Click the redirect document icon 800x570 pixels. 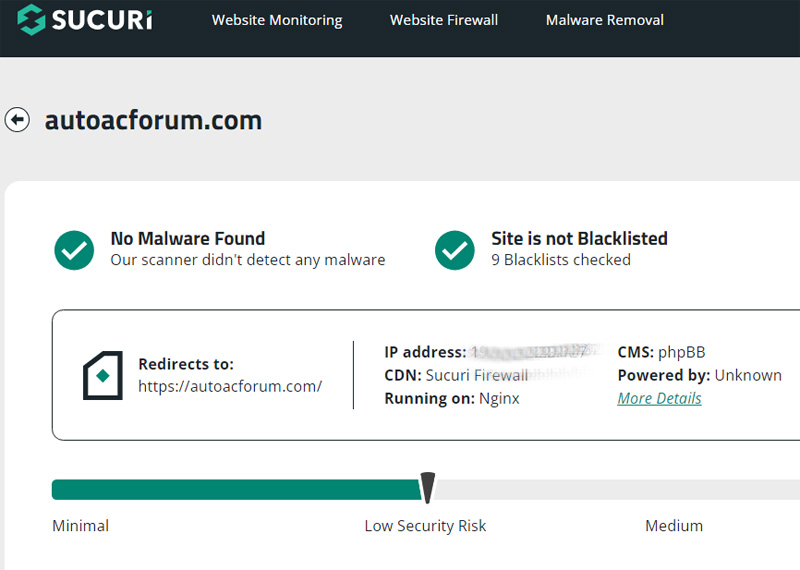tap(103, 375)
